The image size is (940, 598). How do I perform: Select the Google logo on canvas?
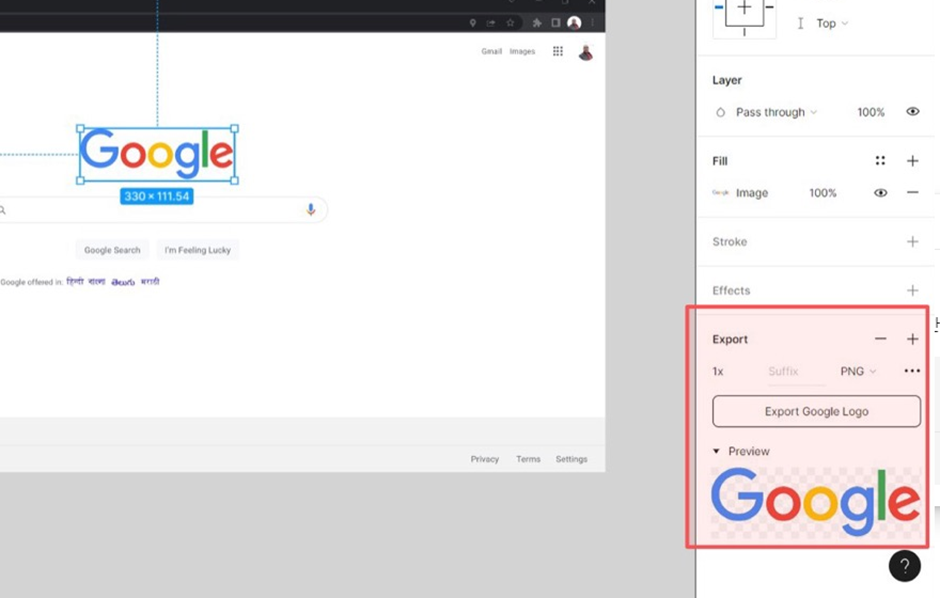tap(157, 154)
